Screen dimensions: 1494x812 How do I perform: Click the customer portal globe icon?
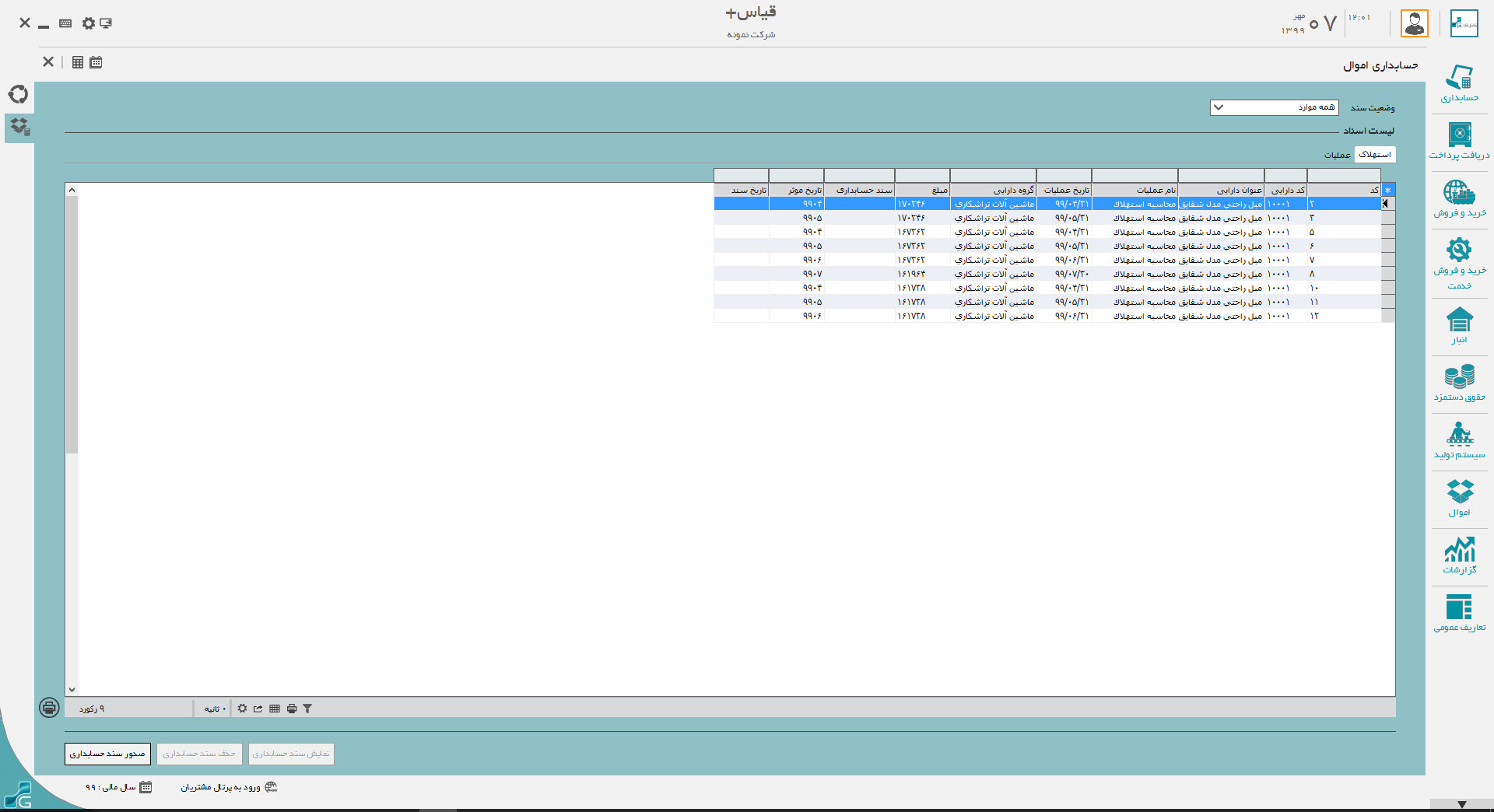271,787
